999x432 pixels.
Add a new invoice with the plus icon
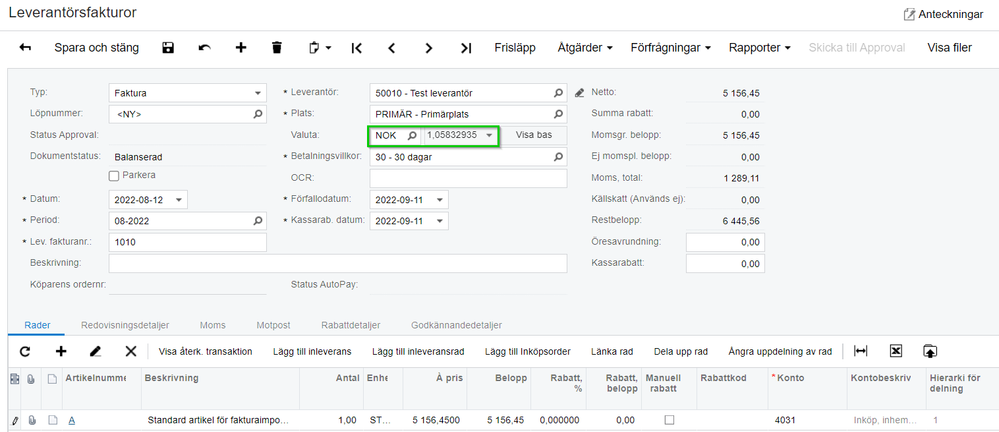pos(241,48)
